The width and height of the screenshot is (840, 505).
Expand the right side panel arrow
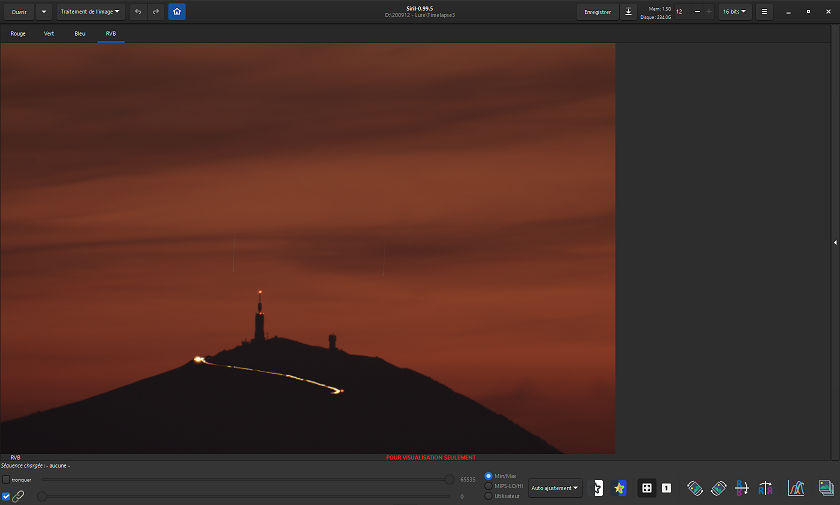coord(835,243)
